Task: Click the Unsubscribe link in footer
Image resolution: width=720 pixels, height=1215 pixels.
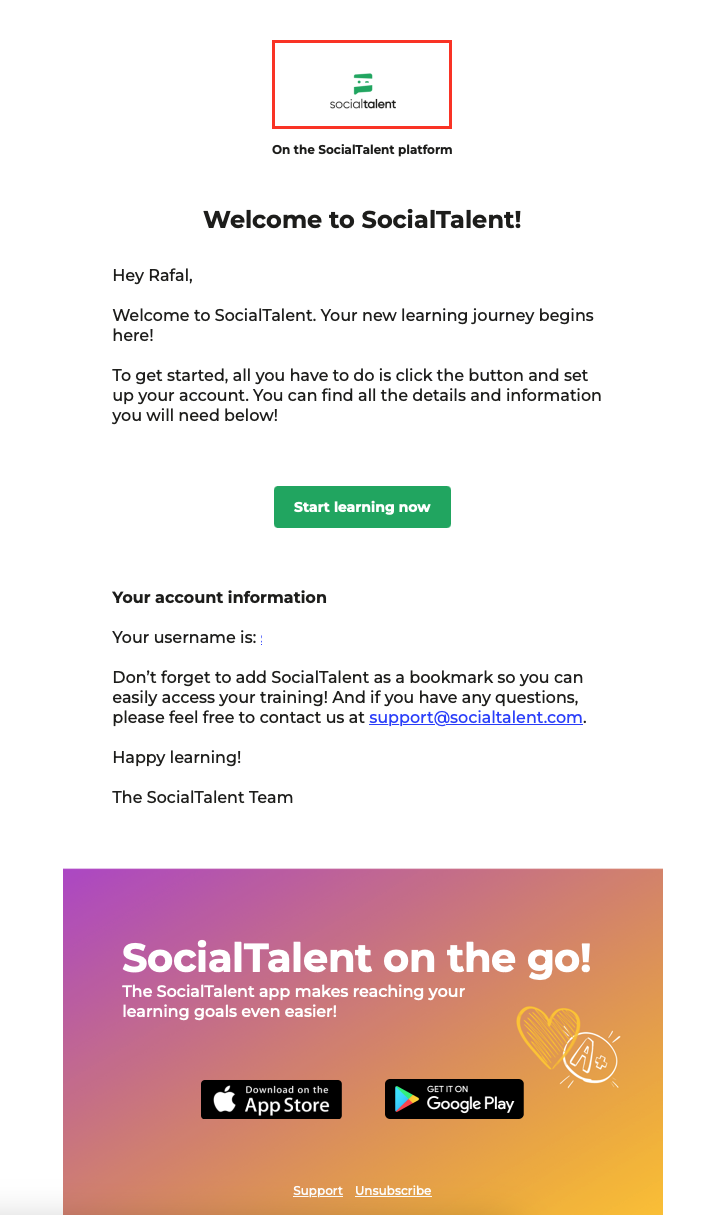Action: (x=393, y=1191)
